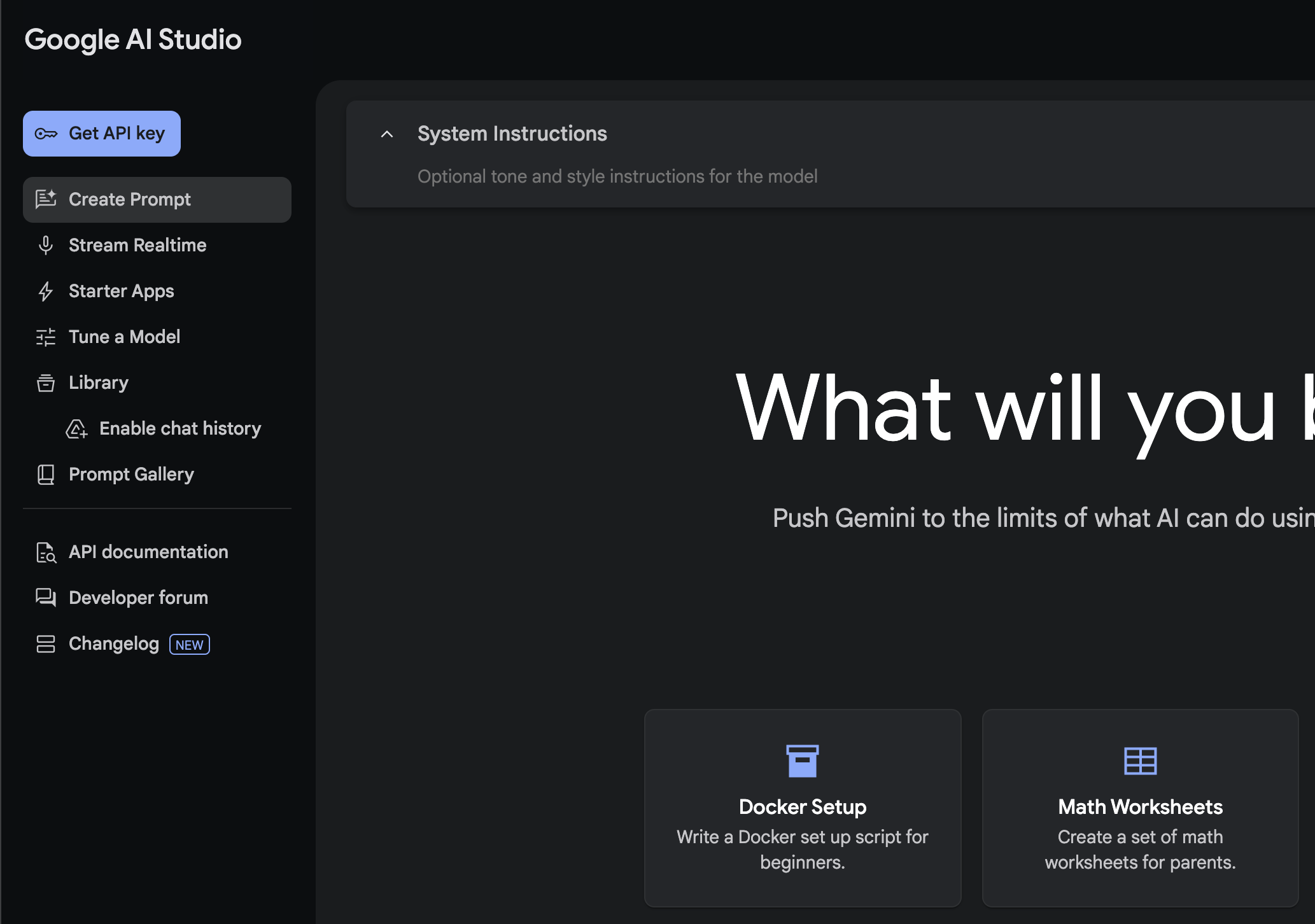The width and height of the screenshot is (1315, 924).
Task: Click the API documentation page icon
Action: (x=46, y=552)
